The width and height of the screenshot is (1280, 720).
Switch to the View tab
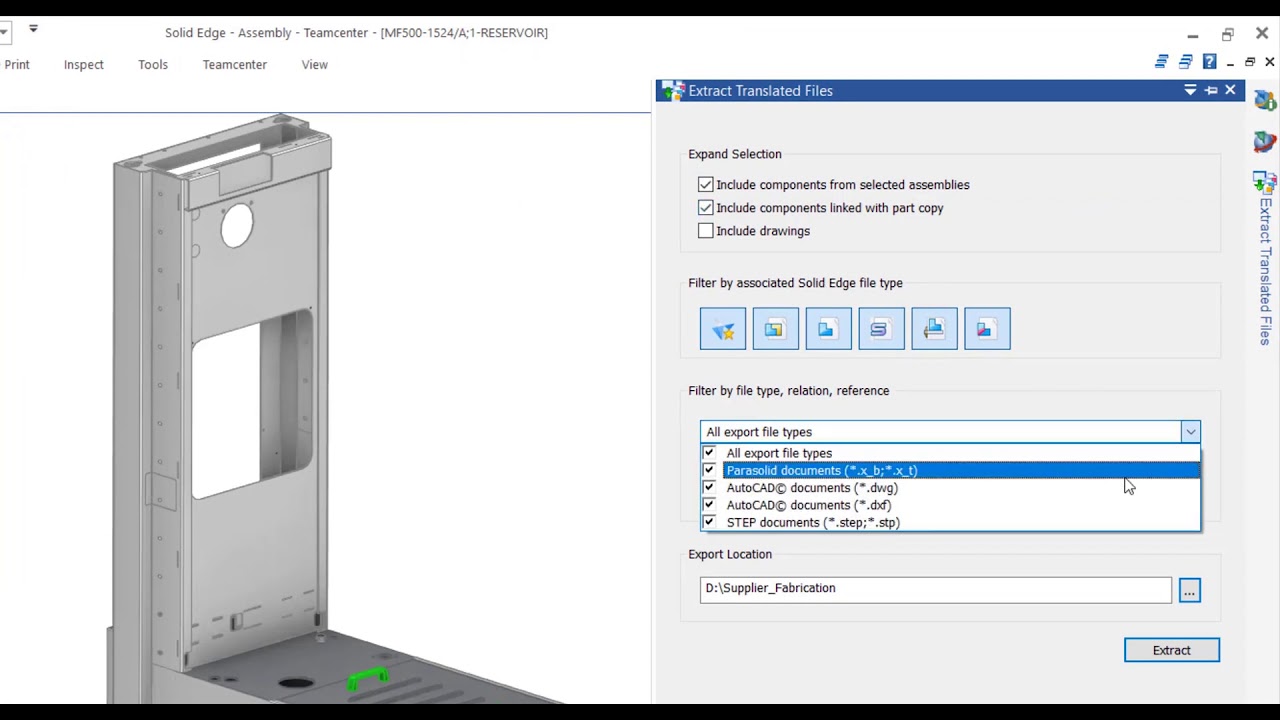point(315,65)
